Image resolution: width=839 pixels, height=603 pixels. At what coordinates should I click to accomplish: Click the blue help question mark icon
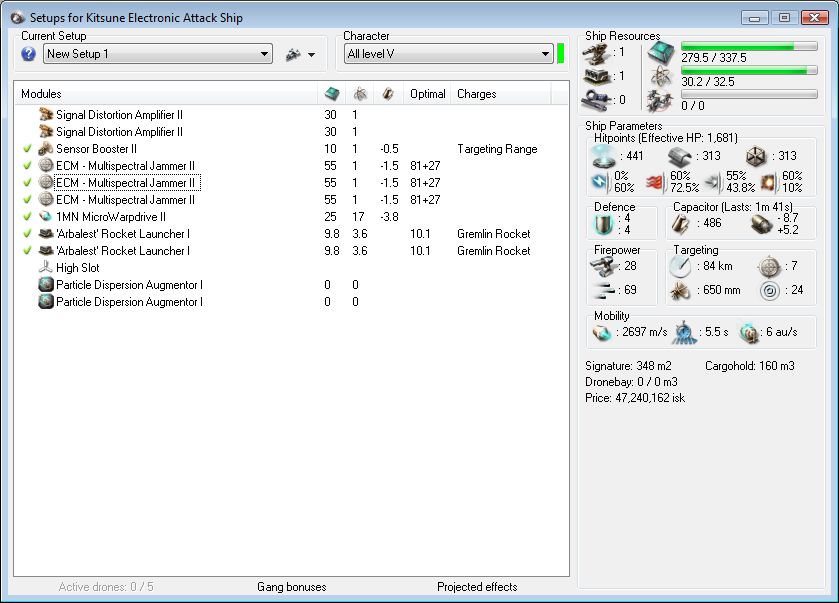pos(28,54)
